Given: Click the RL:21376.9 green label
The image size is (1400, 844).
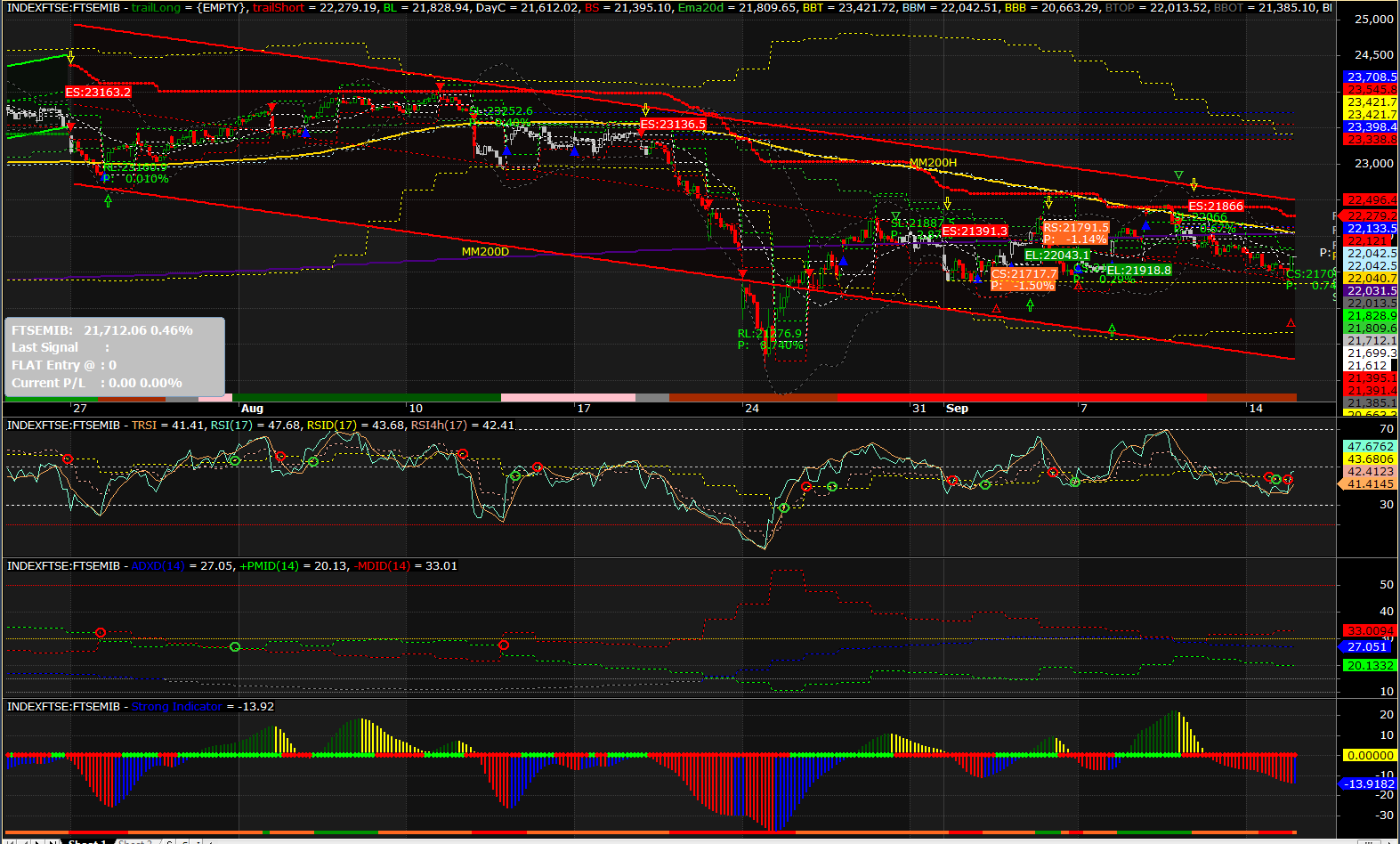Looking at the screenshot, I should 770,334.
